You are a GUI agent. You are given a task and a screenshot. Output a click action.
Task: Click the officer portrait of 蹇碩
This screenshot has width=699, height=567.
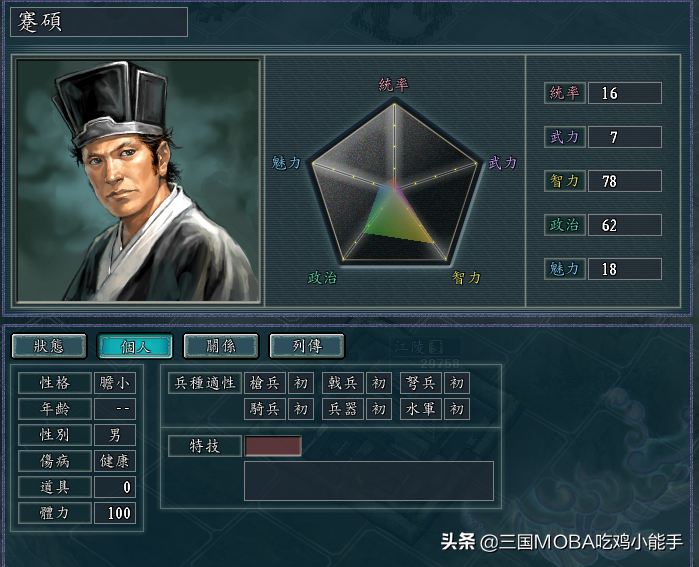[x=138, y=181]
